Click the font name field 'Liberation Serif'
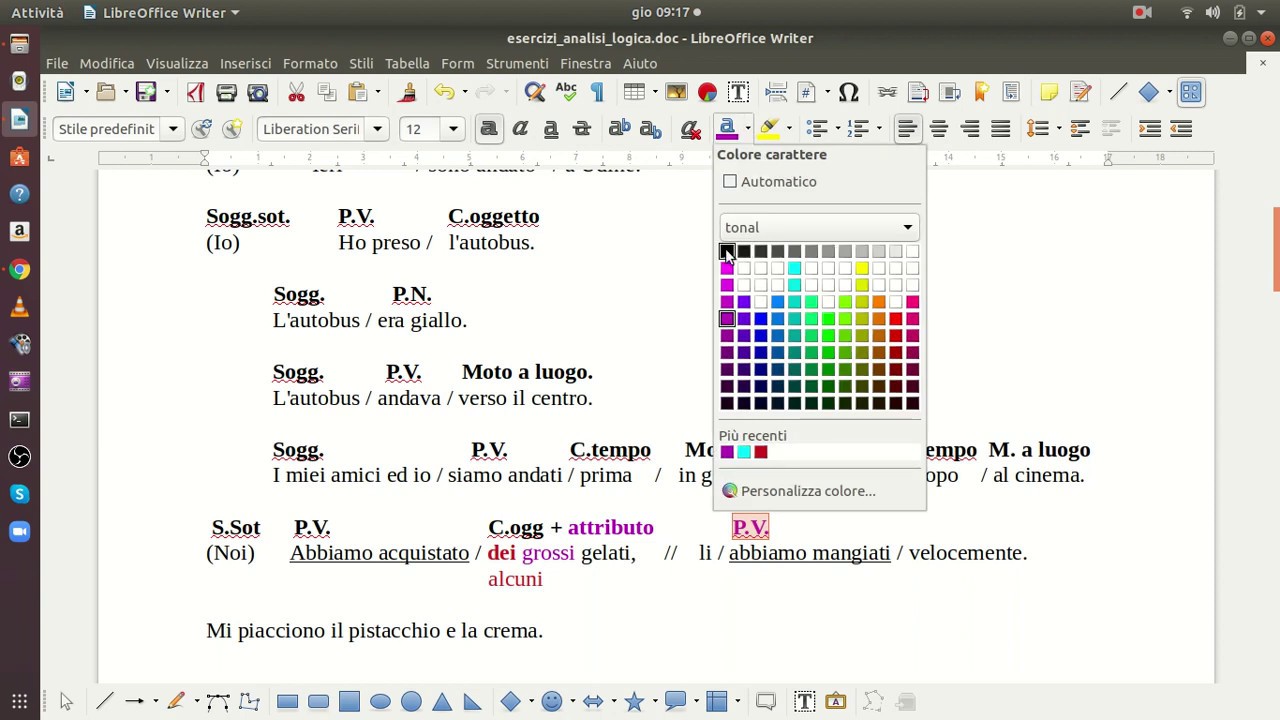 point(311,129)
